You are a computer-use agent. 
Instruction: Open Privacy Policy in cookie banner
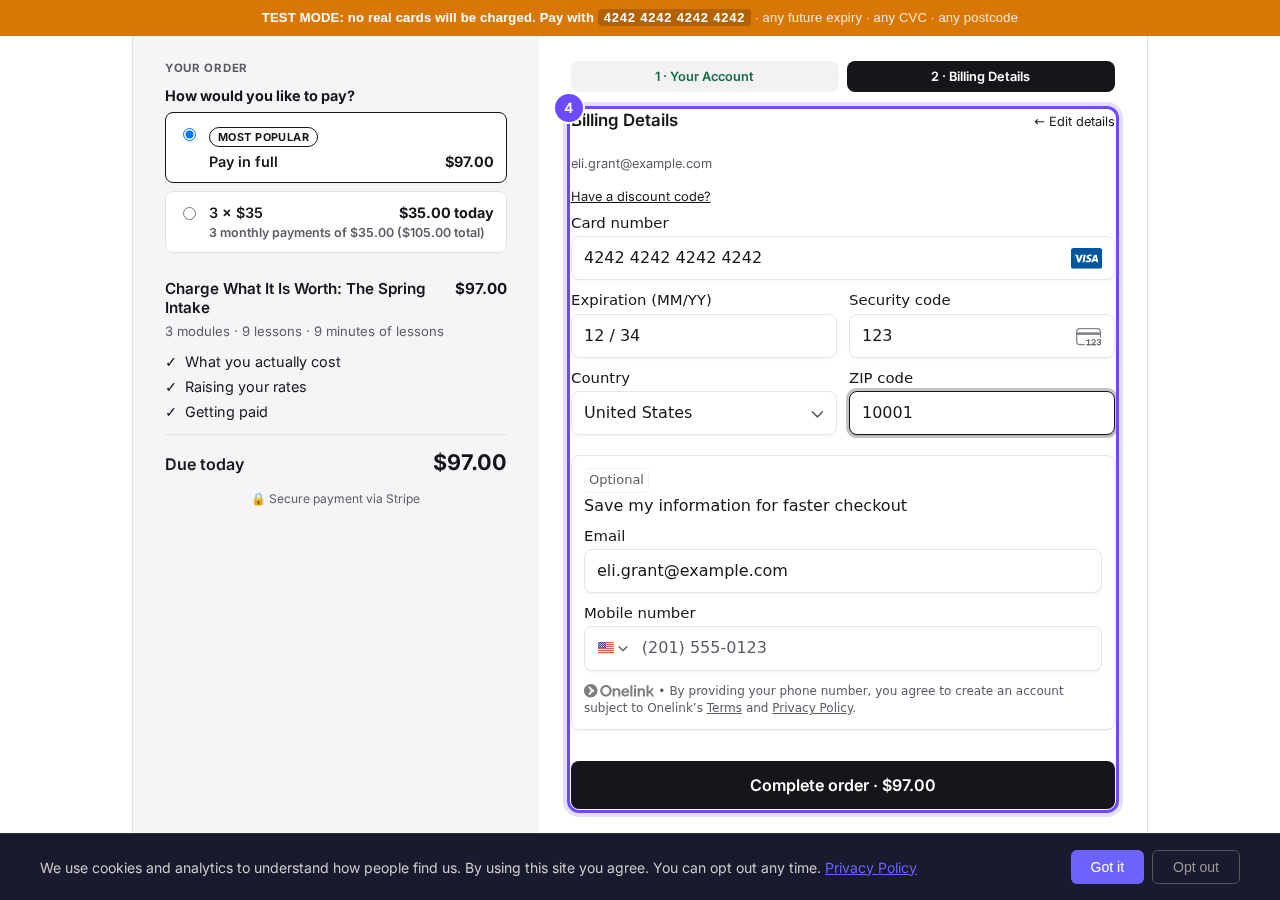tap(871, 868)
